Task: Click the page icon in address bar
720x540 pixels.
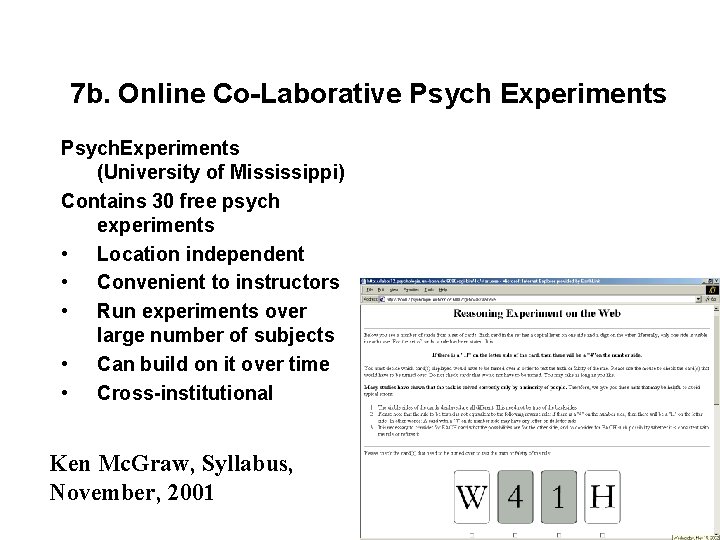Action: pos(382,299)
